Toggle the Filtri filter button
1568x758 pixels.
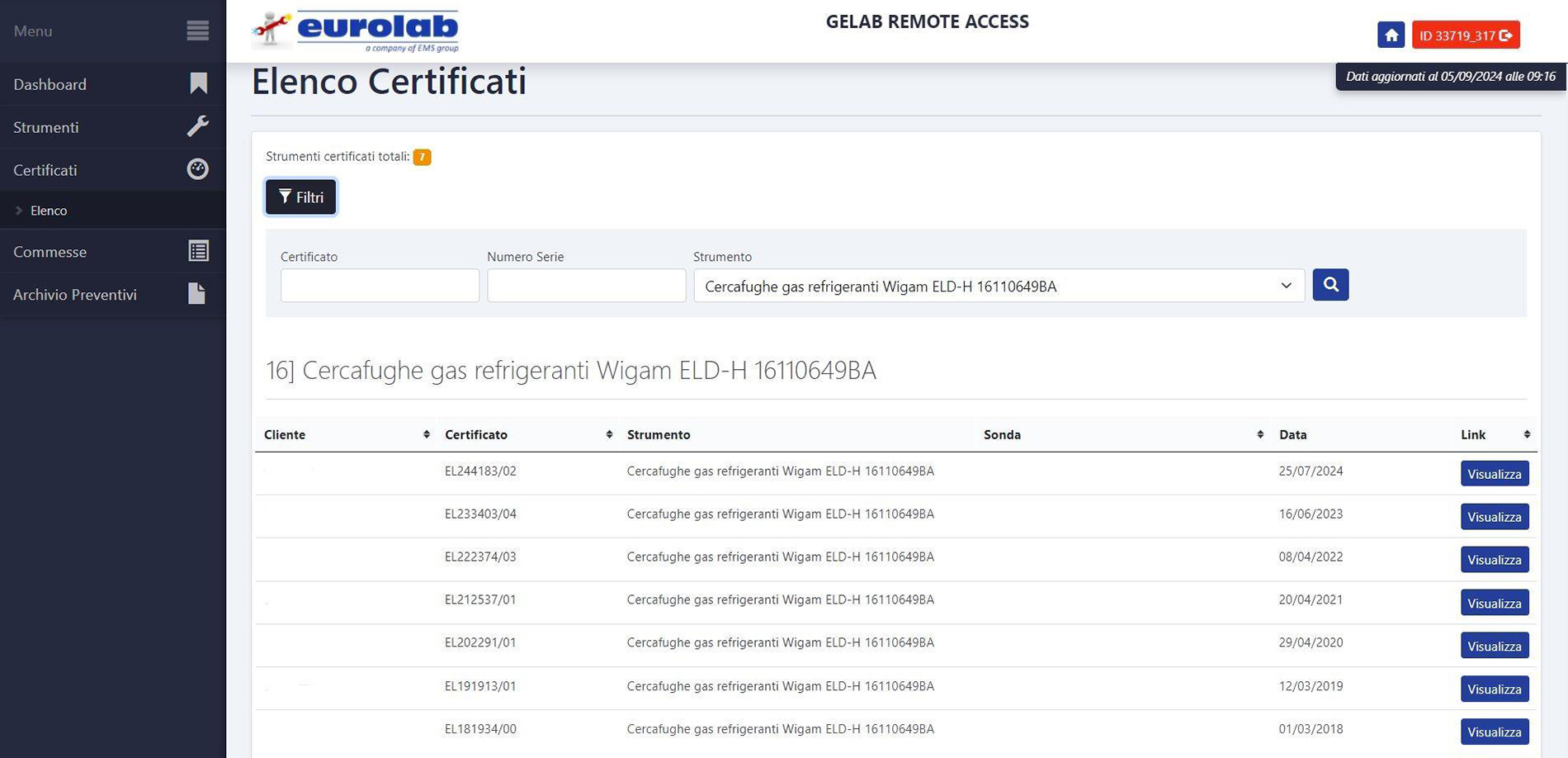point(300,197)
